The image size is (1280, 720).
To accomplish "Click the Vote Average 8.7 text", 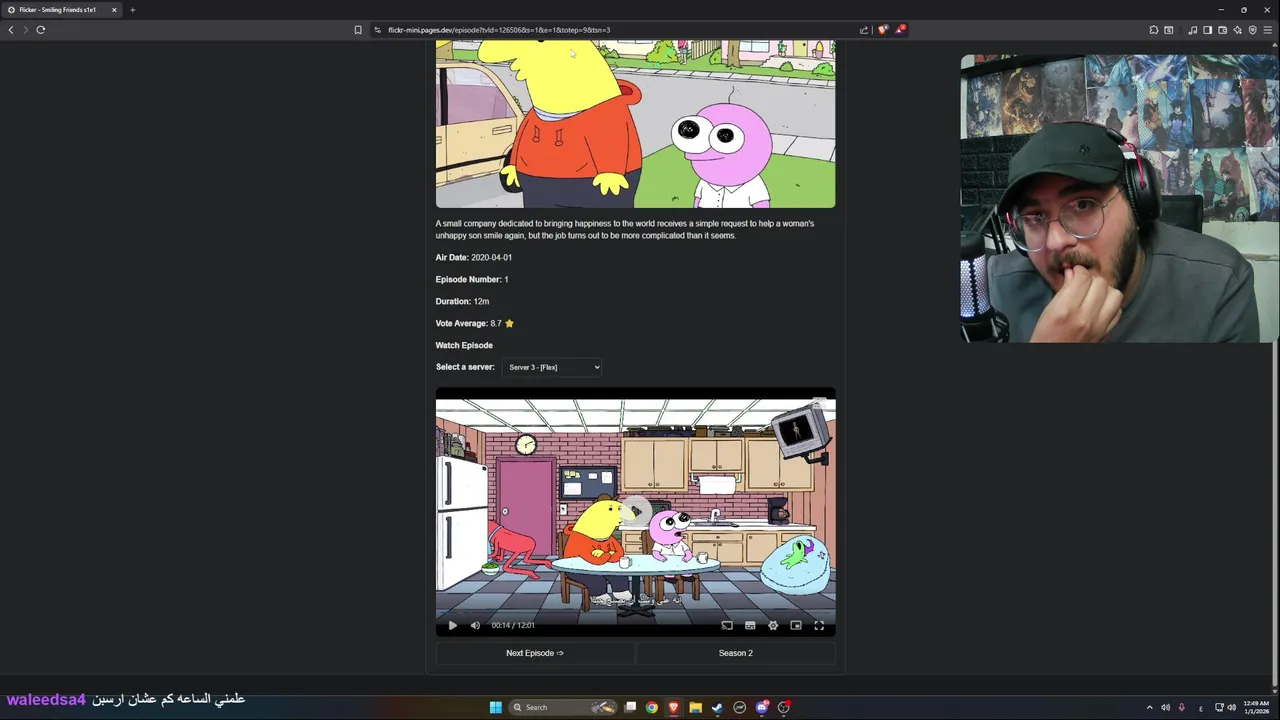I will [475, 323].
